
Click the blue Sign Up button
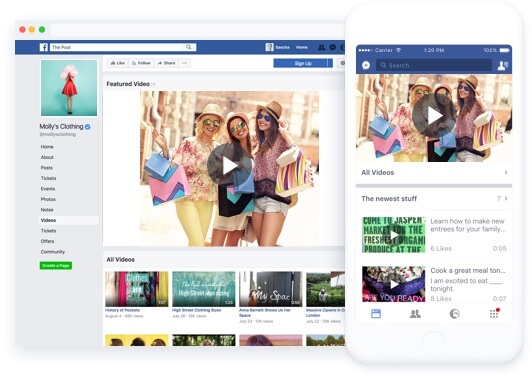[303, 63]
